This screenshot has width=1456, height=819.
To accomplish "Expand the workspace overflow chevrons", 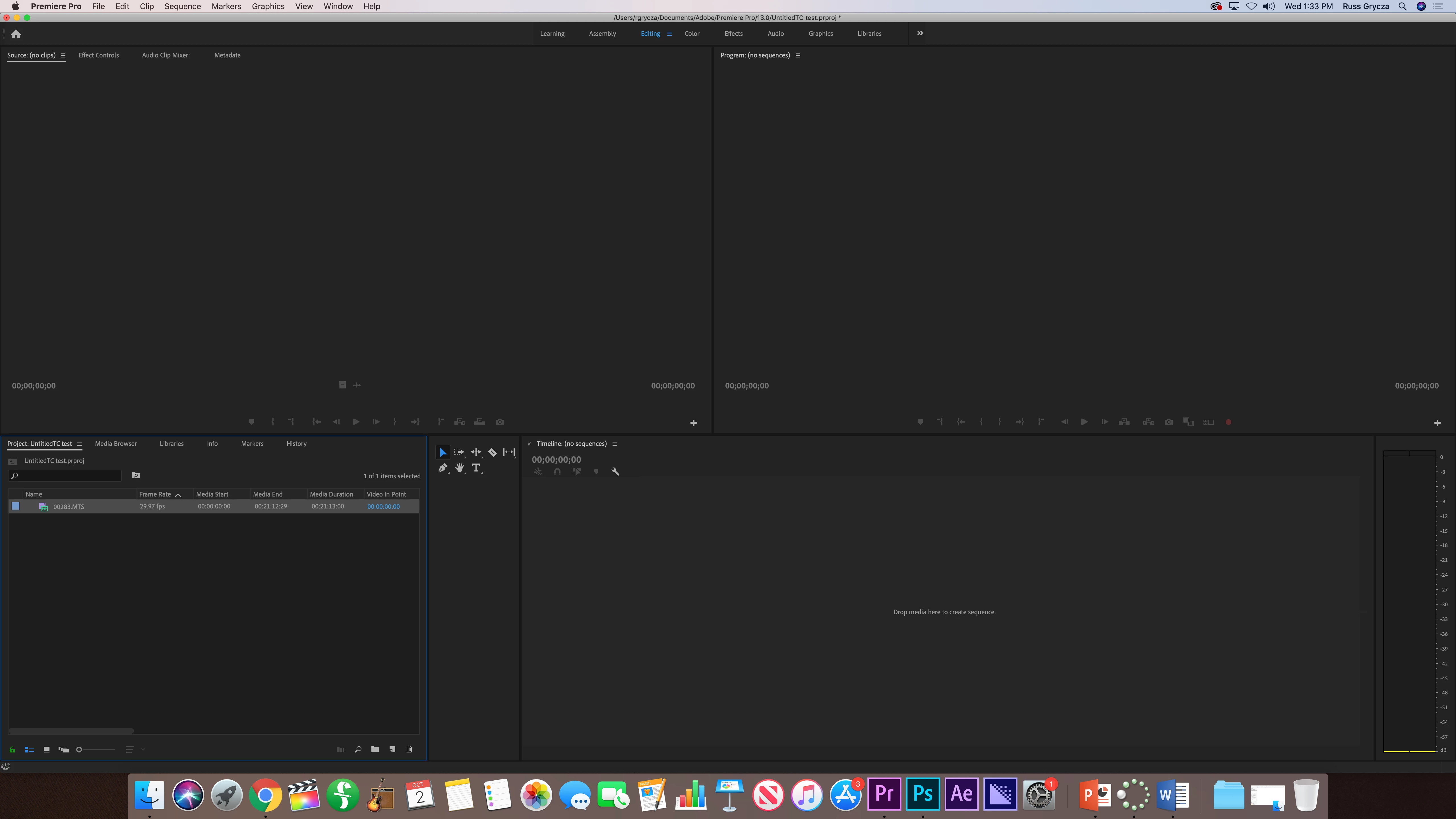I will tap(920, 33).
